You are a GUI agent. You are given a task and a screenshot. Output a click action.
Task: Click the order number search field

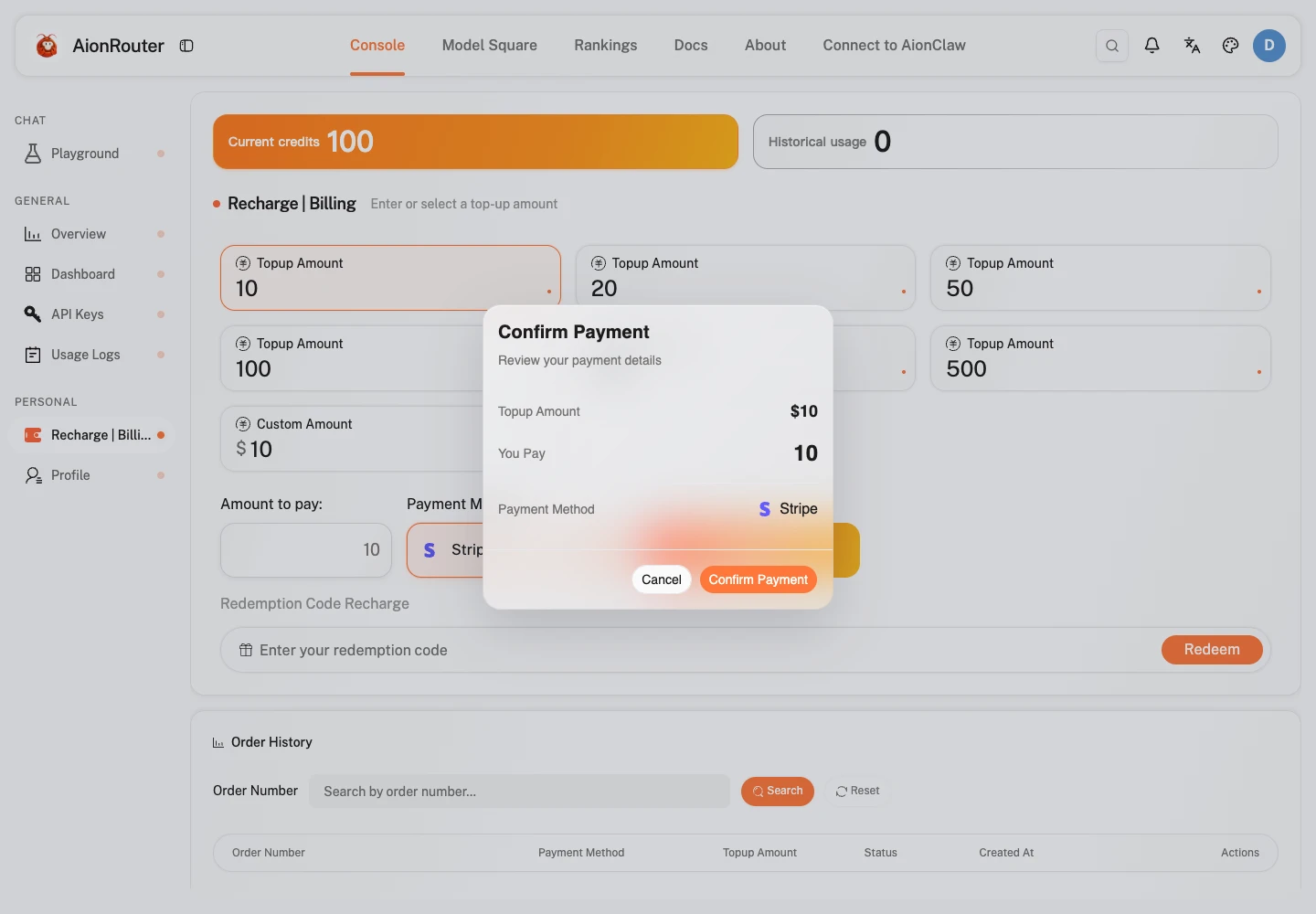pyautogui.click(x=519, y=792)
